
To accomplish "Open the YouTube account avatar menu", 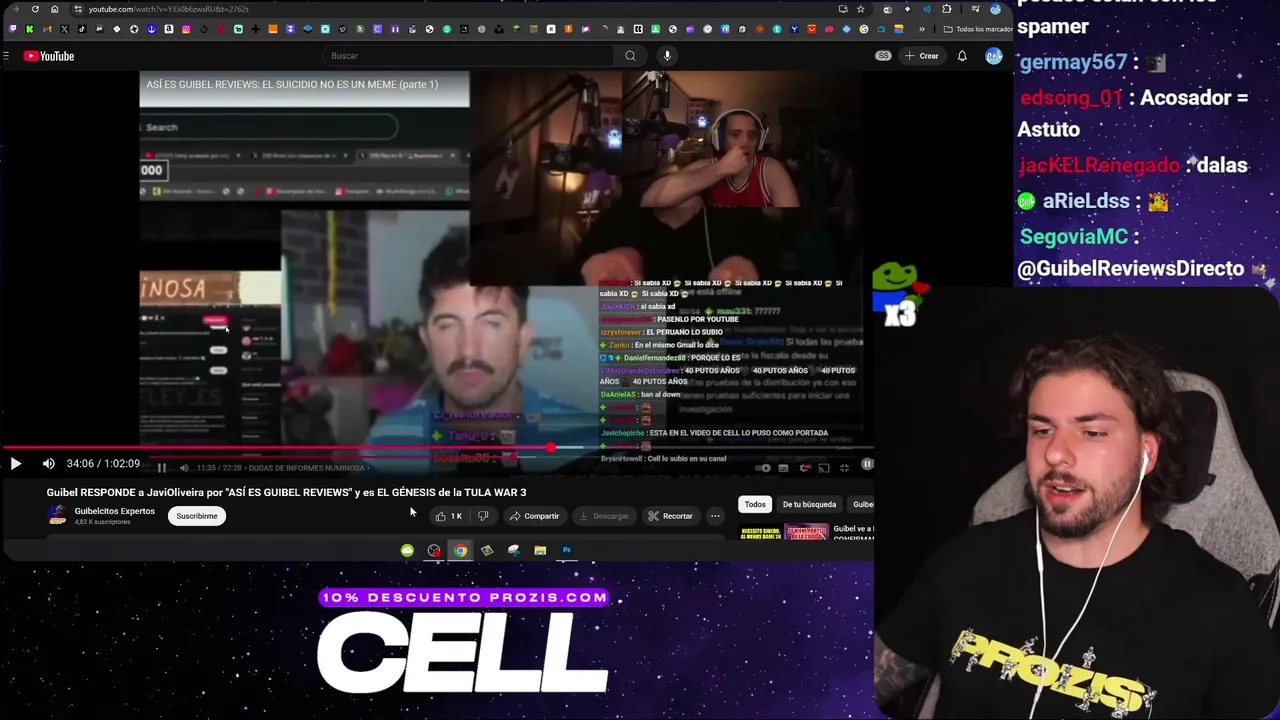I will tap(993, 56).
